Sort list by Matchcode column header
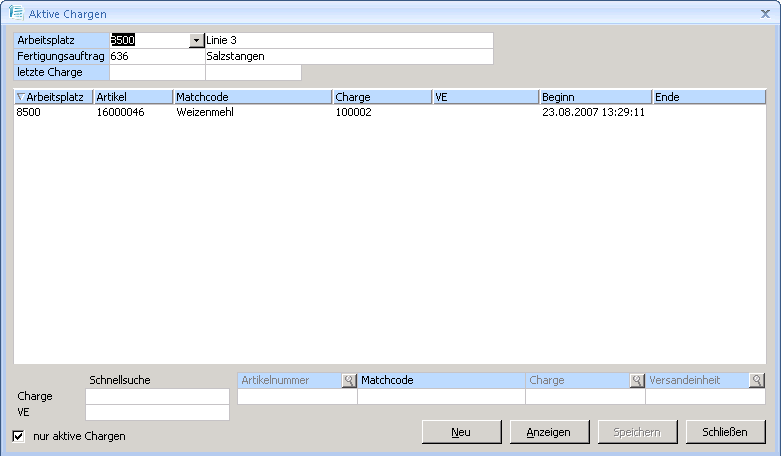The width and height of the screenshot is (781, 456). point(252,97)
